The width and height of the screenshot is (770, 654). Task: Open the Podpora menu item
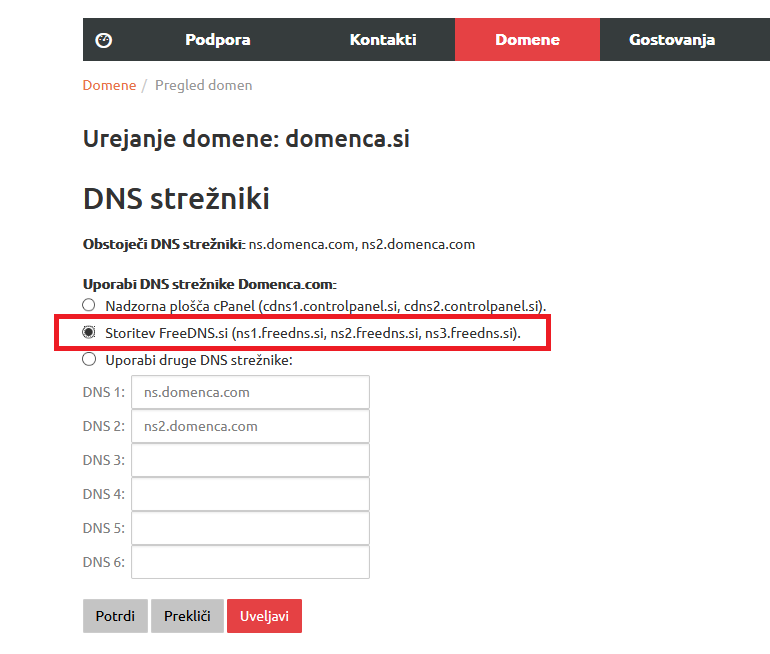pos(218,40)
